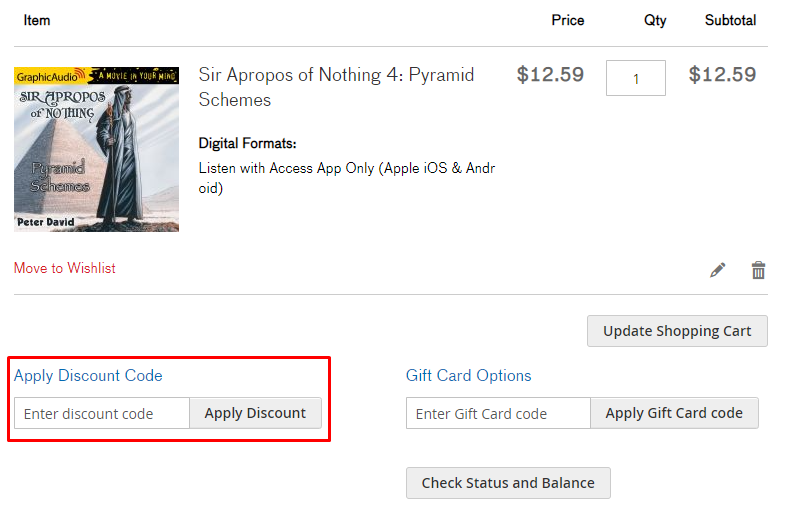Click the Qty column header
This screenshot has height=532, width=801.
[x=656, y=20]
